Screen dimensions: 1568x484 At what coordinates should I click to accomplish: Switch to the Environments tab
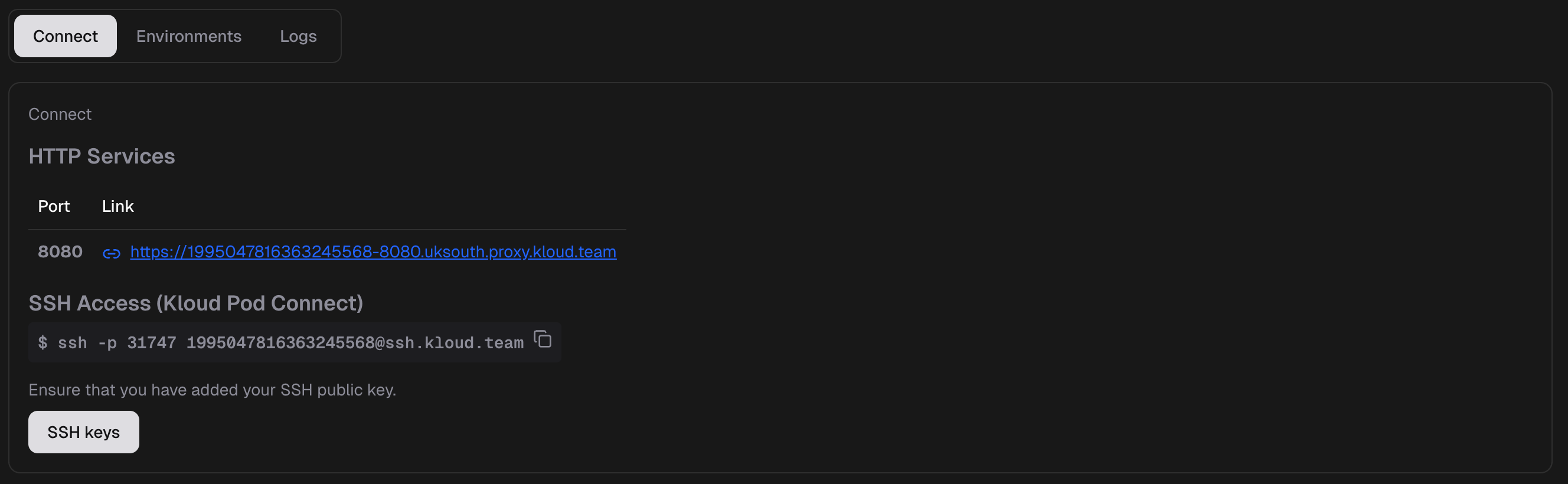(189, 36)
